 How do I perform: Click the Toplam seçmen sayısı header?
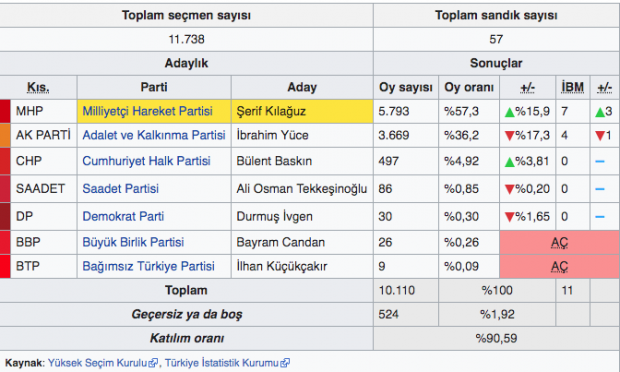(186, 15)
